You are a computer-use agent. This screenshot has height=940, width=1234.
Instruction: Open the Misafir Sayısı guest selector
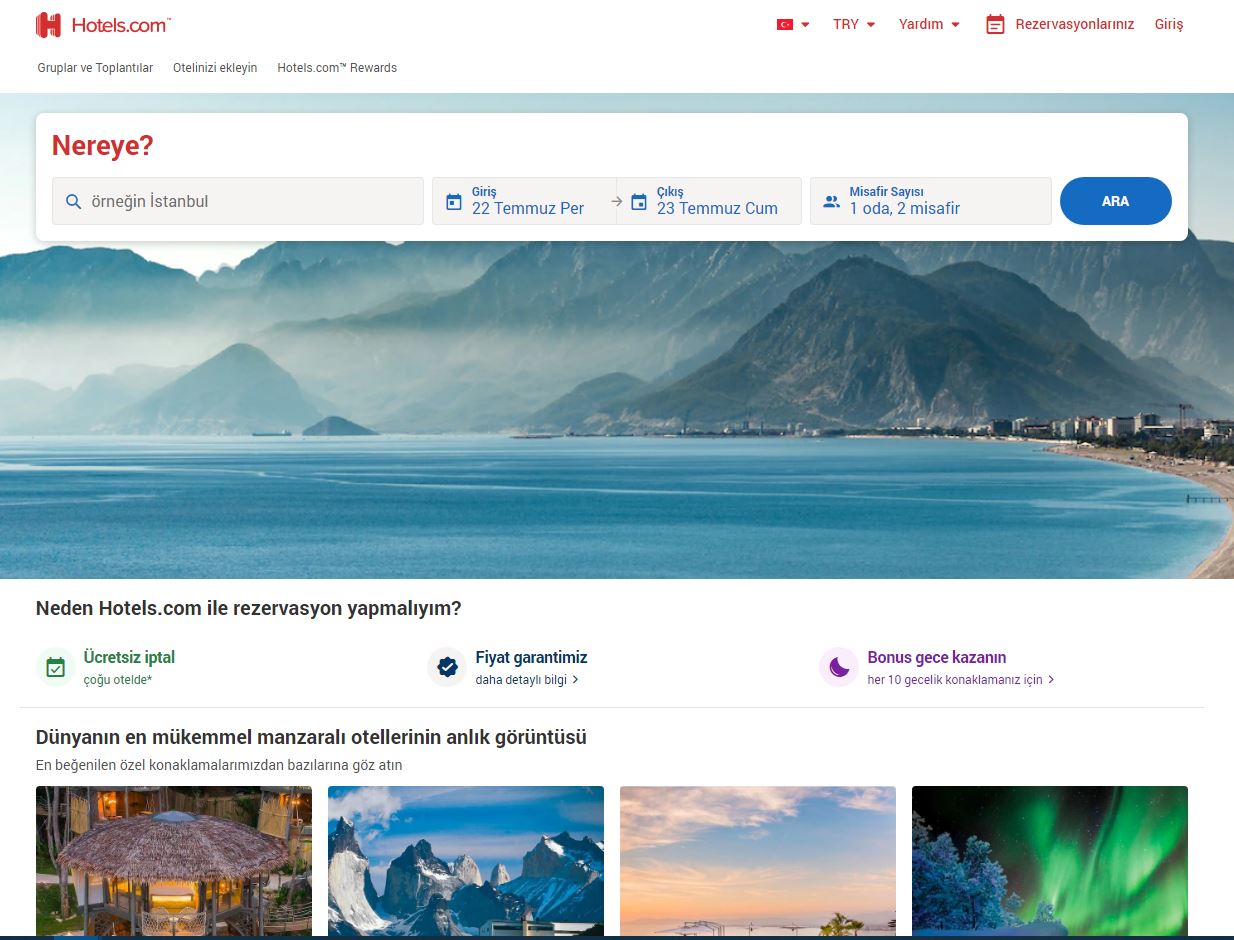pos(930,201)
